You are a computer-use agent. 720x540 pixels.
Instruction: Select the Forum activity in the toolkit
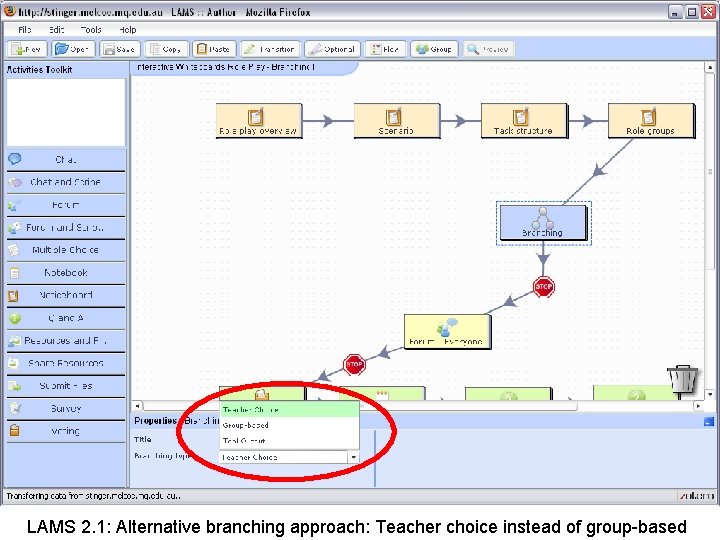[x=66, y=205]
